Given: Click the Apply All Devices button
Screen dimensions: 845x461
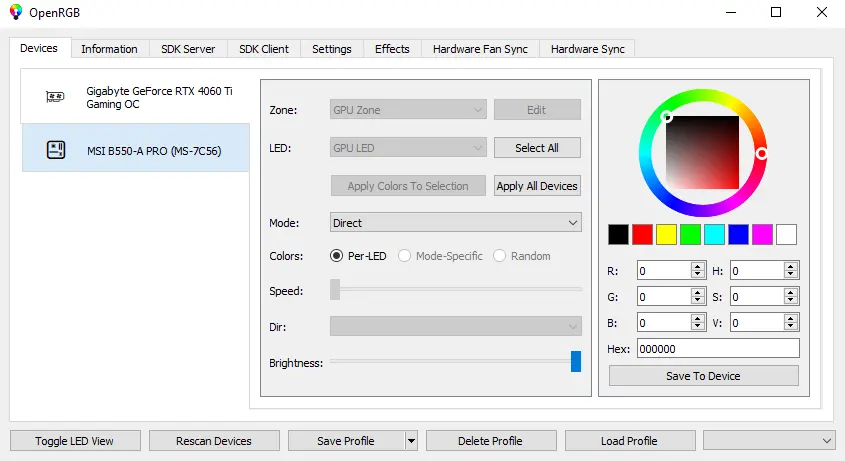Looking at the screenshot, I should point(537,186).
